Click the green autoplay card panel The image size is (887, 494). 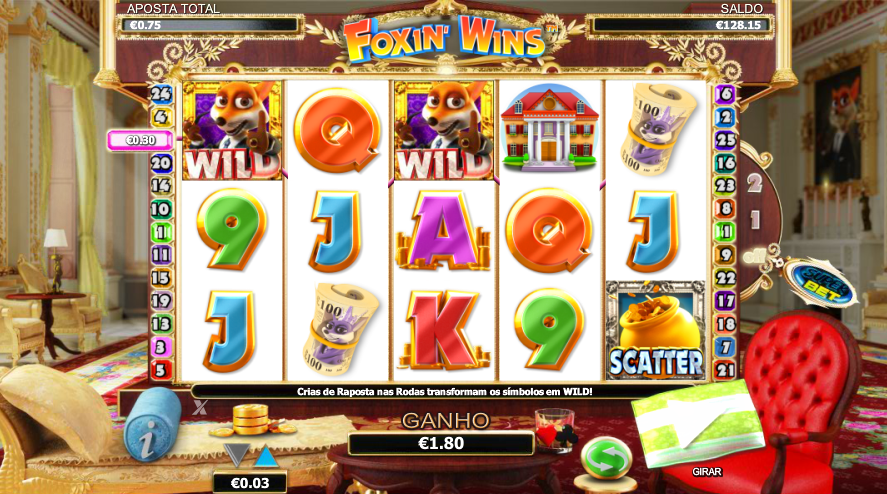(x=697, y=423)
